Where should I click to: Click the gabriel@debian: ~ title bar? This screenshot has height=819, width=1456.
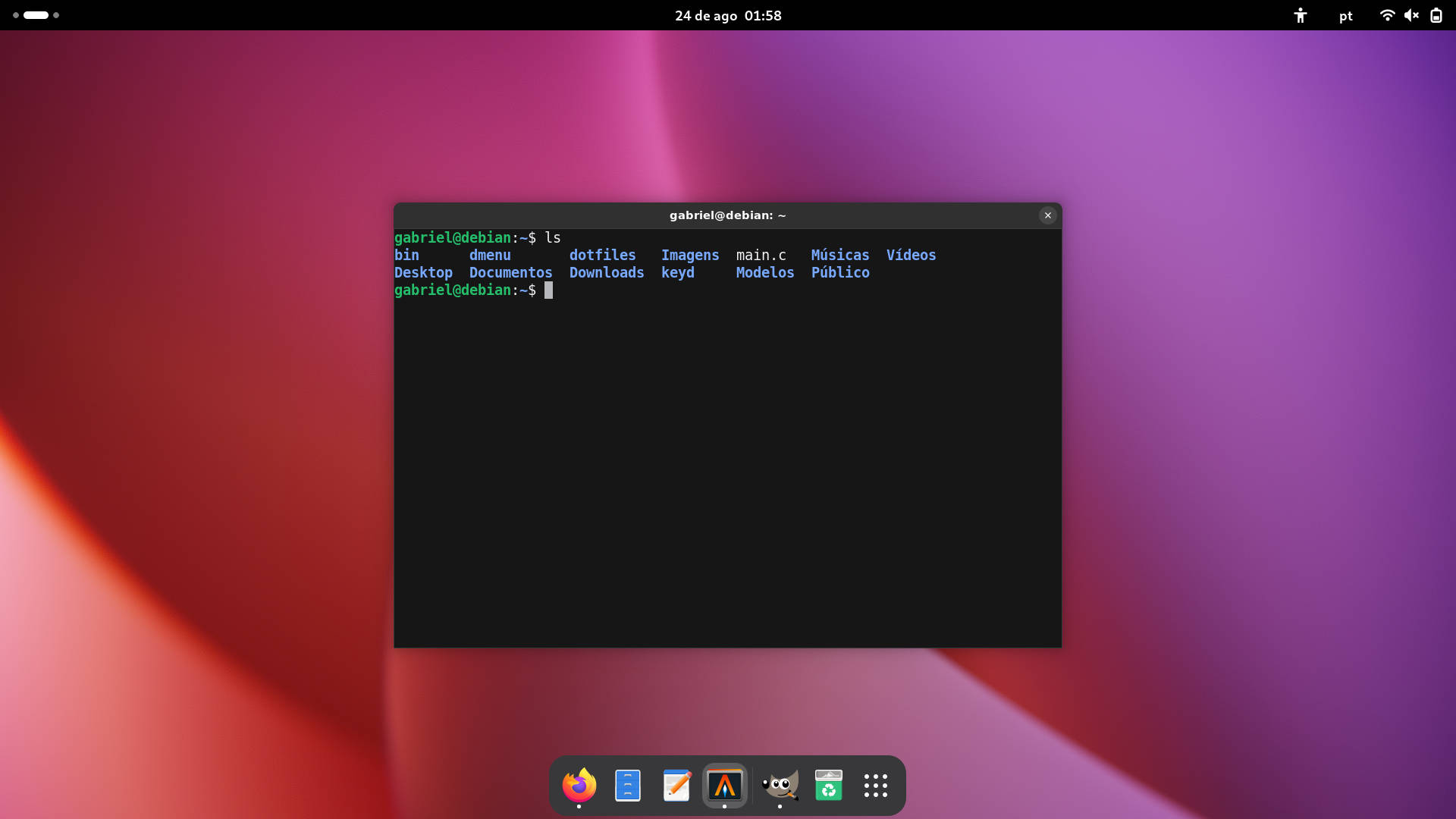tap(727, 215)
